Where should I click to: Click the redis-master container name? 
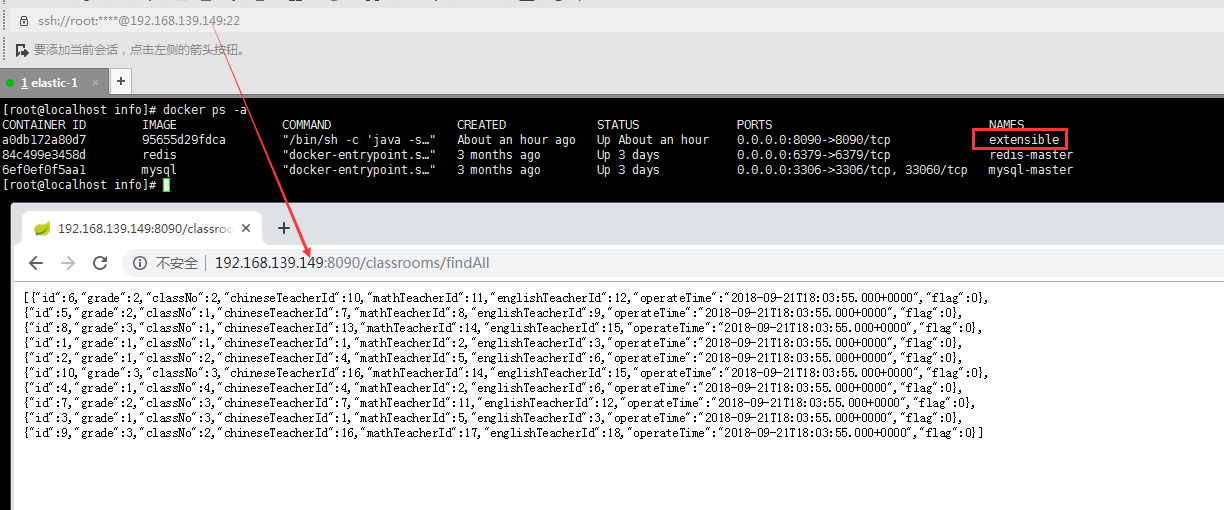coord(1031,155)
